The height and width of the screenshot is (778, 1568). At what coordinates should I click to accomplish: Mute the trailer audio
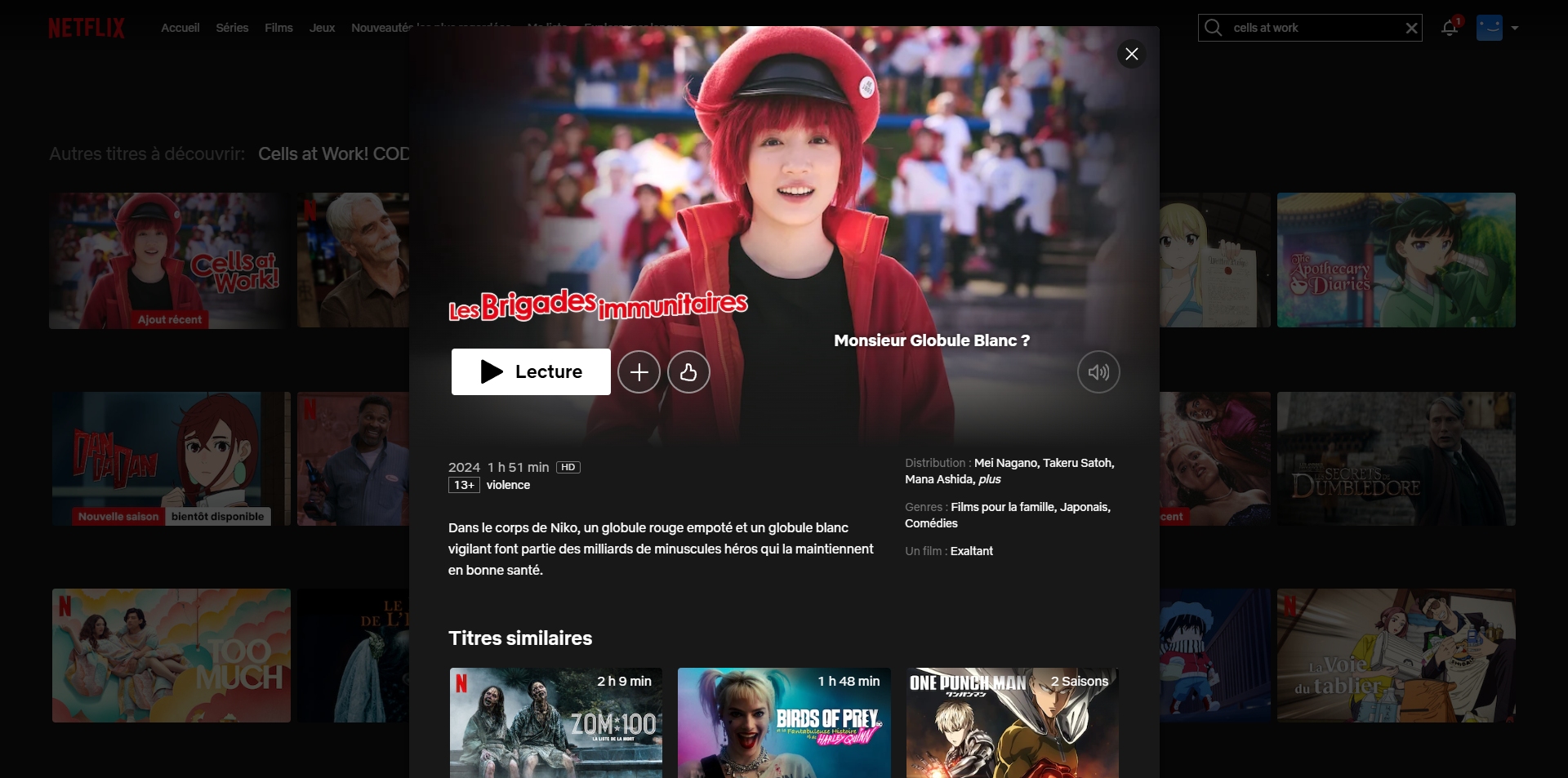point(1098,372)
